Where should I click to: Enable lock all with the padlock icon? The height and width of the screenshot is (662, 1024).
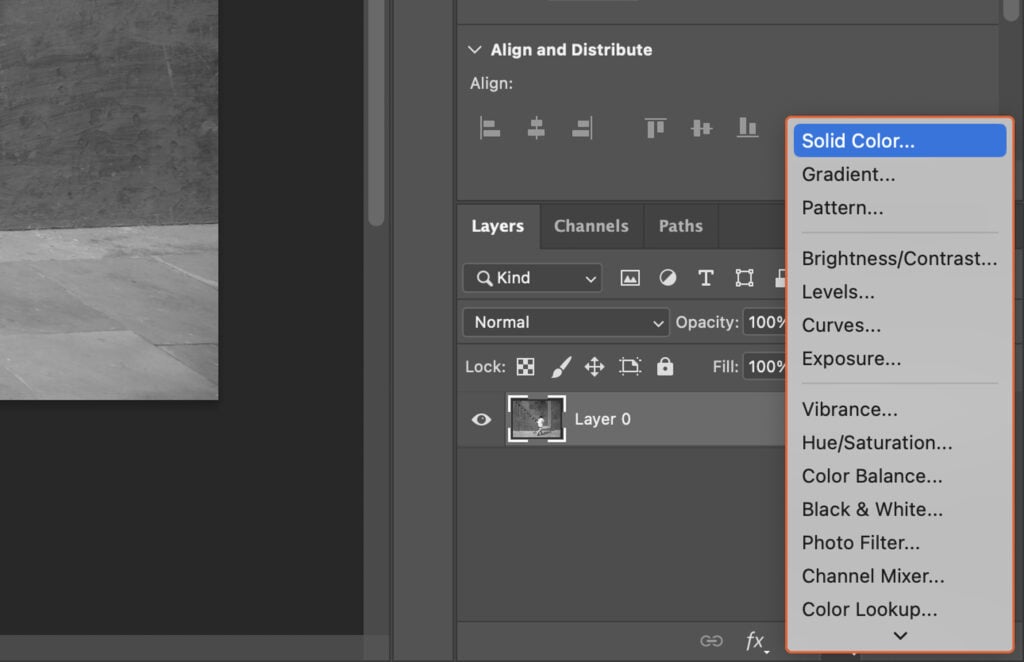(665, 366)
